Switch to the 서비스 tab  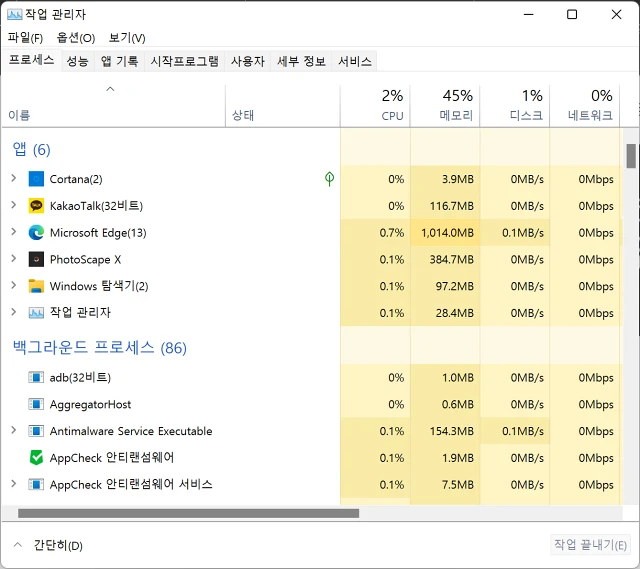355,61
